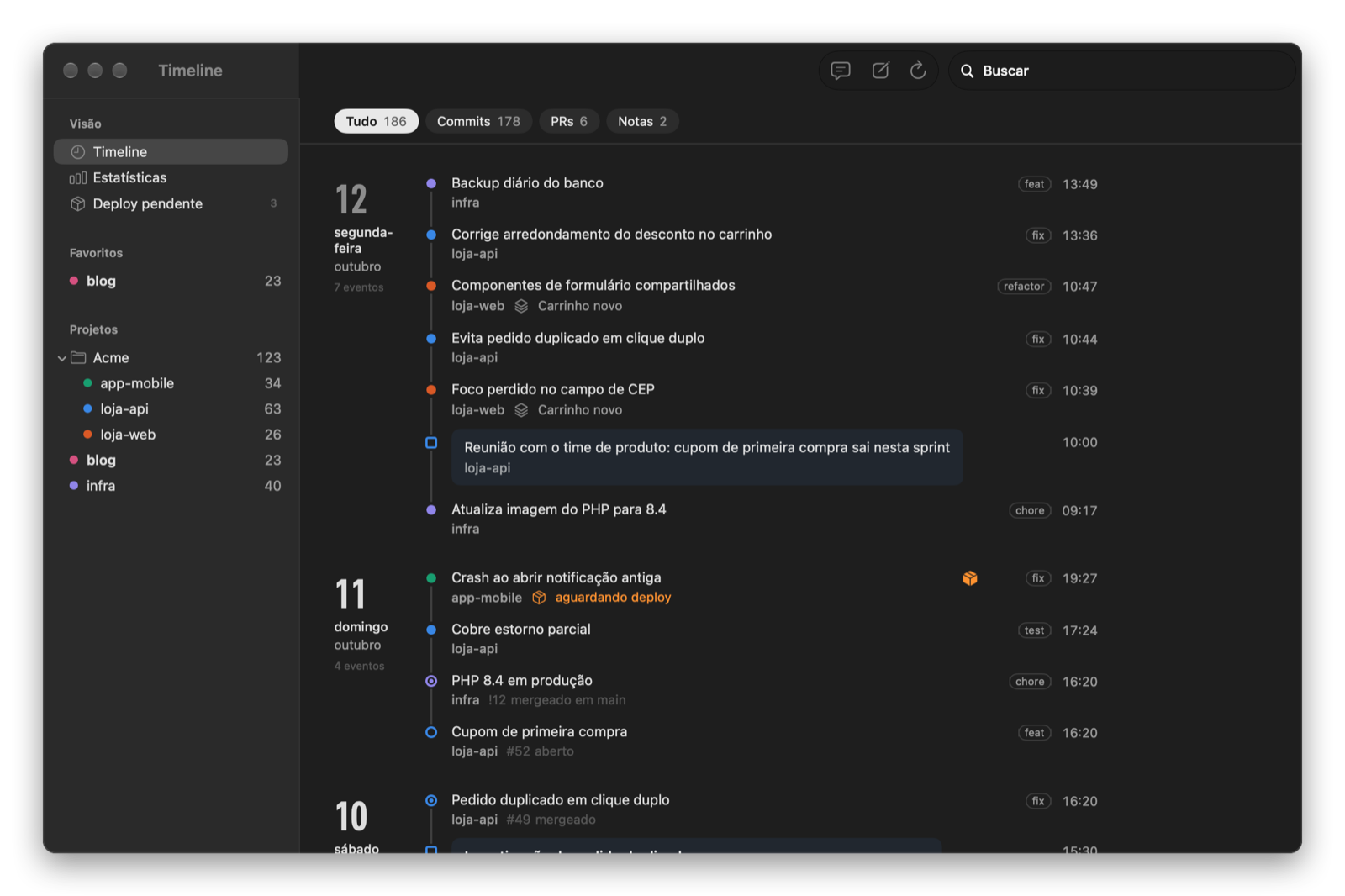Select the infra project in sidebar
This screenshot has height=896, width=1345.
click(171, 487)
